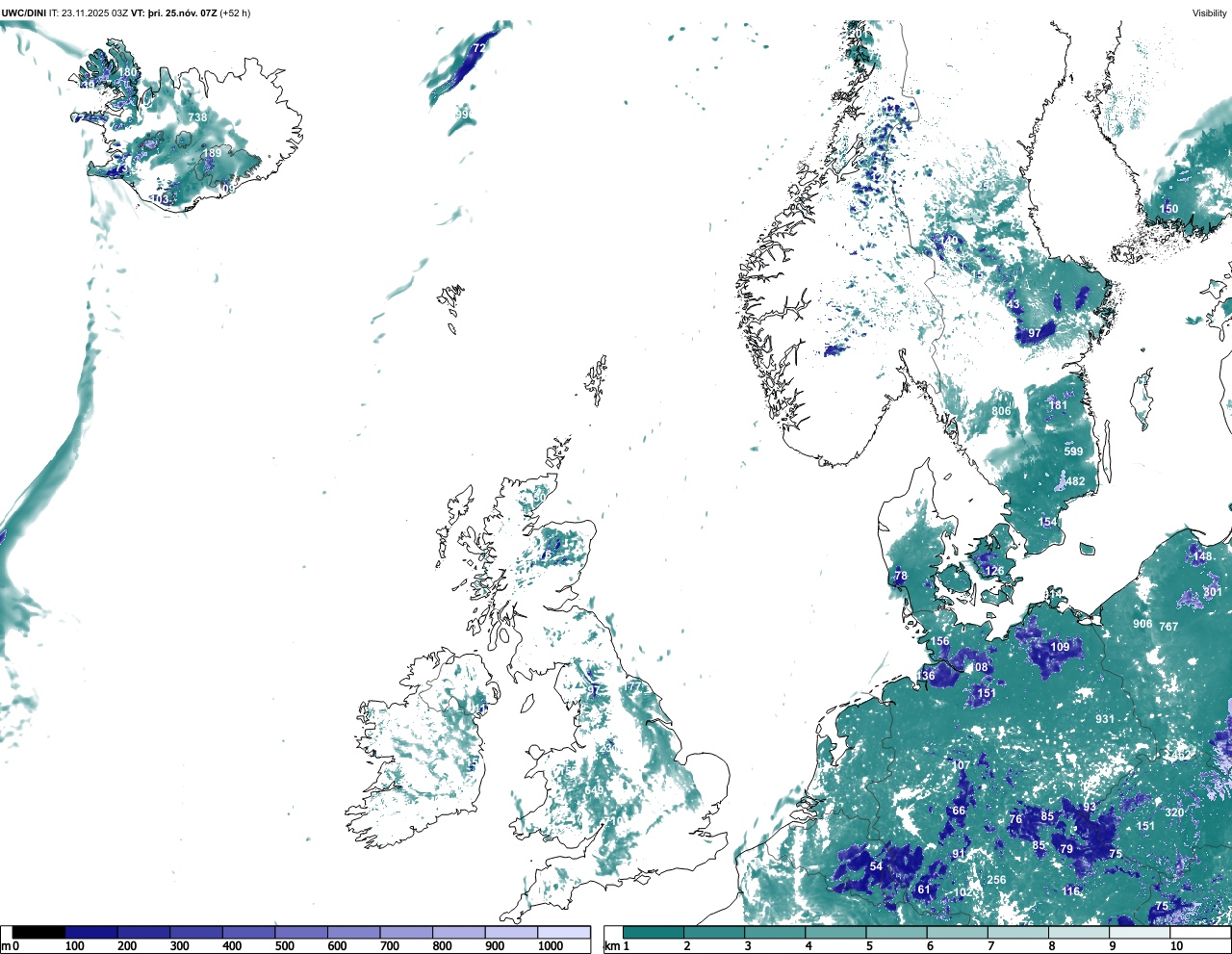Image resolution: width=1232 pixels, height=954 pixels.
Task: Click the '5' tick on the km legend
Action: coord(868,946)
